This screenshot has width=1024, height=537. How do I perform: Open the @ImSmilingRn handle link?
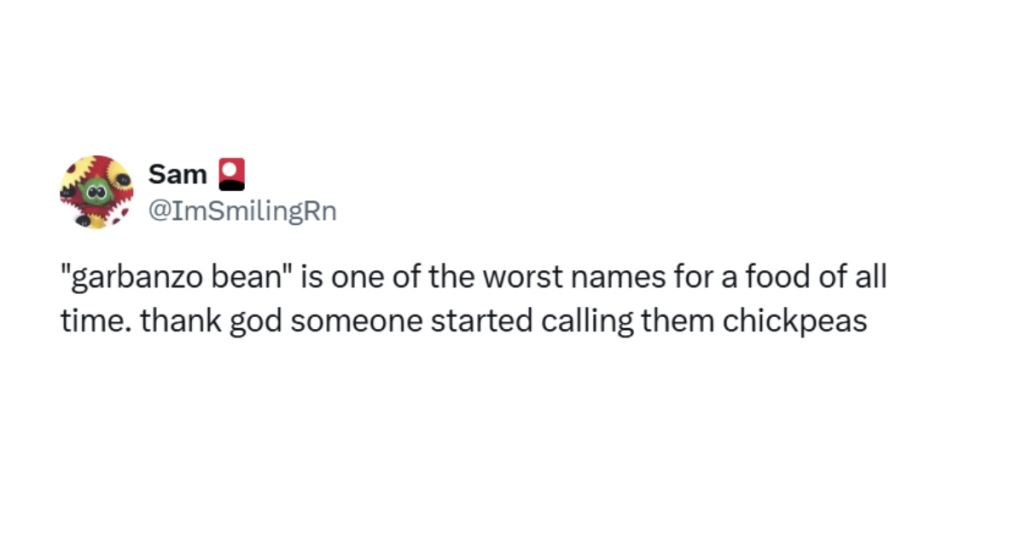242,211
